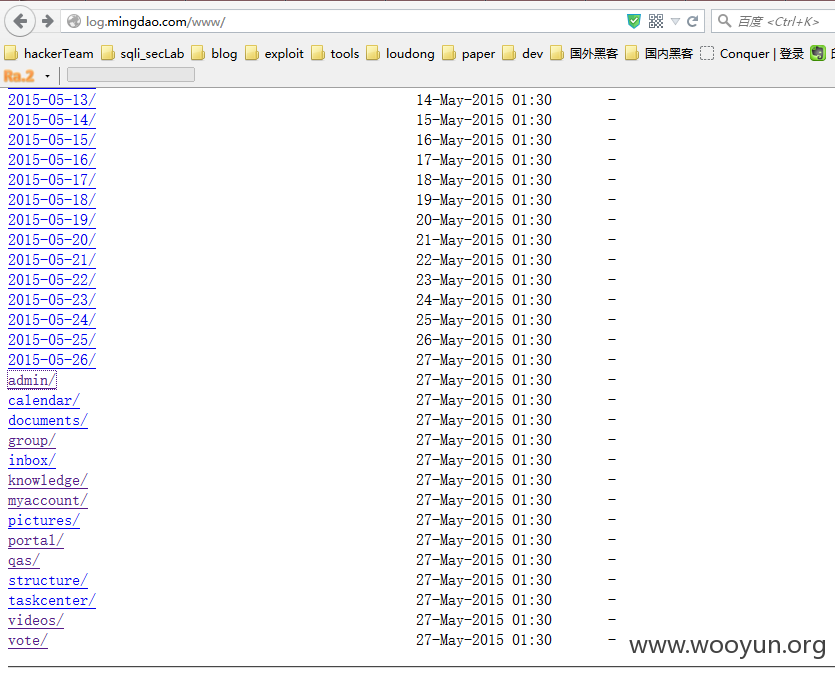
Task: Open the group/ directory link
Action: pos(32,440)
